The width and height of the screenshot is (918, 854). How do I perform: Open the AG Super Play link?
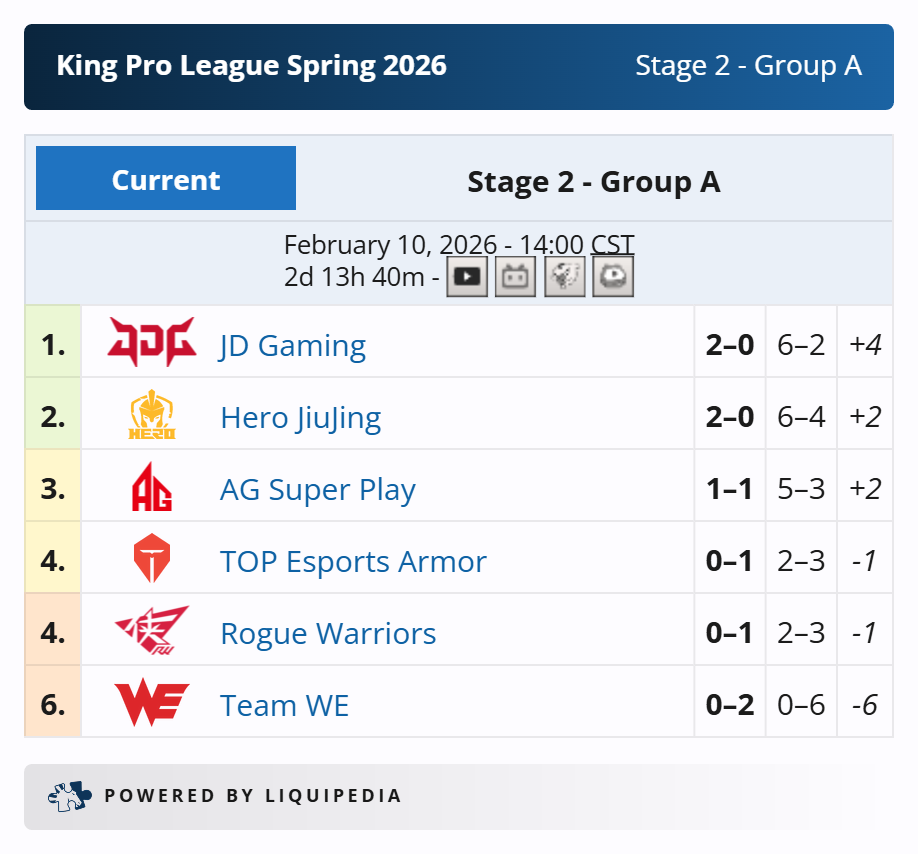[318, 490]
